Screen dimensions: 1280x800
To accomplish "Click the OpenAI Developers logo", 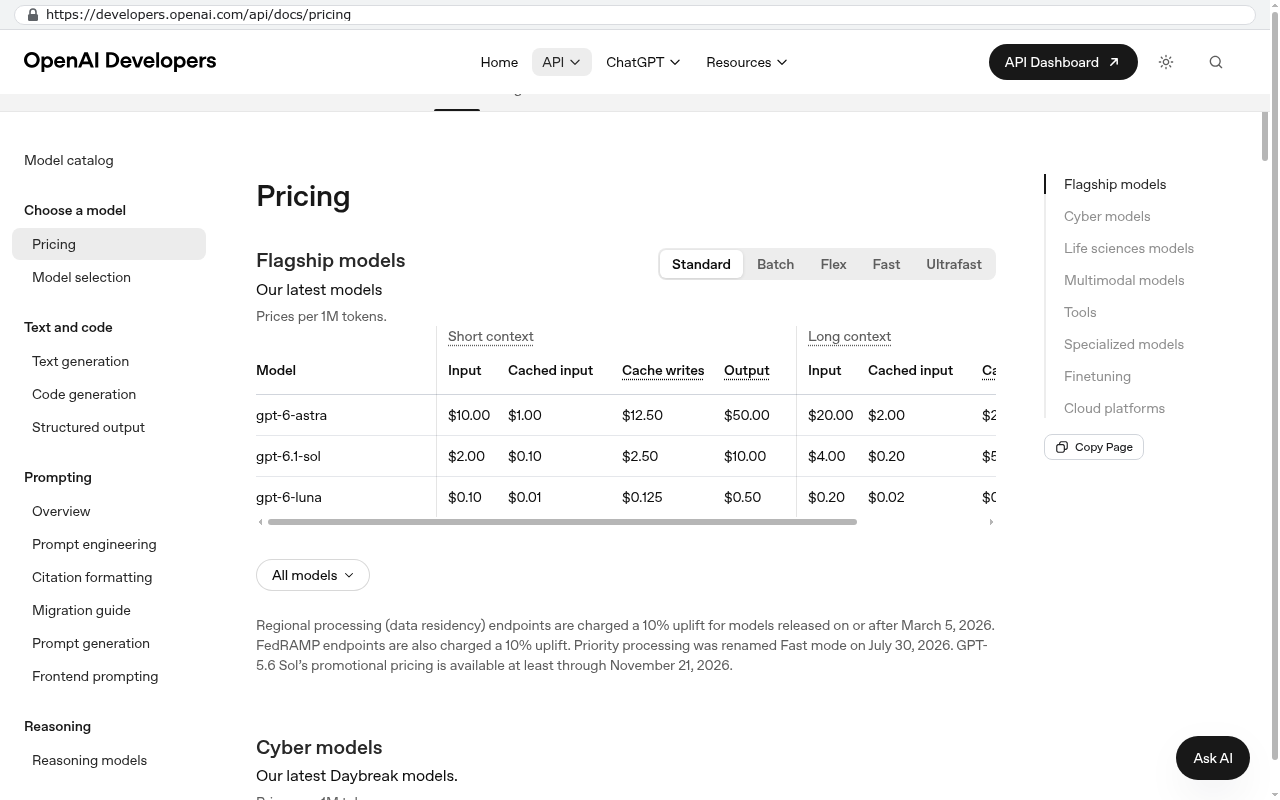I will (x=120, y=61).
